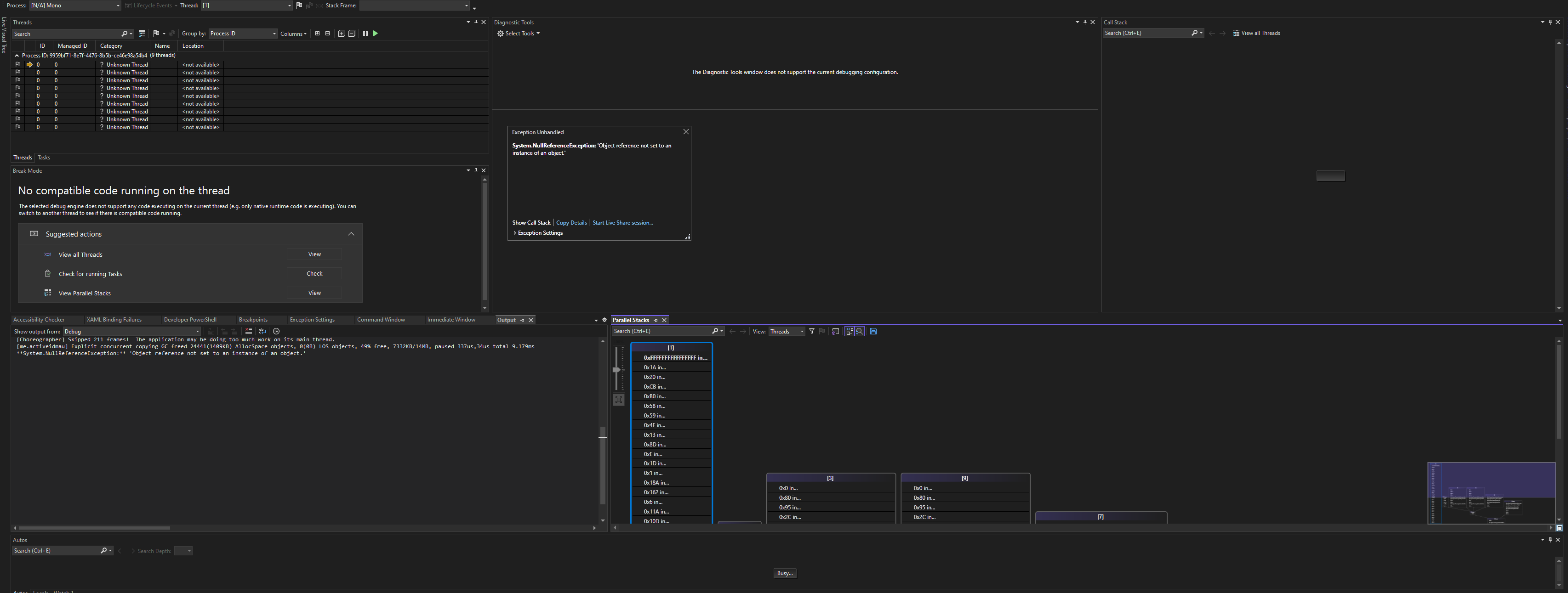1568x593 pixels.
Task: Open the Breakpoints tab
Action: [253, 319]
